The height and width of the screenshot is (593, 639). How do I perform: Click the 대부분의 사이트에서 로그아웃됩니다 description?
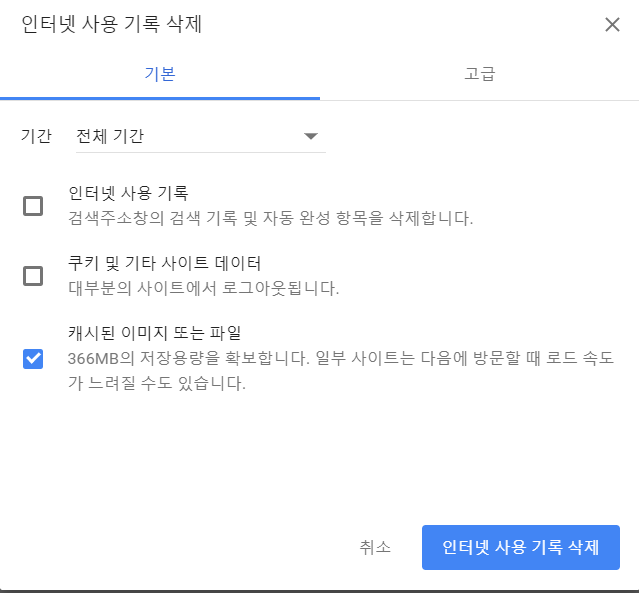(x=203, y=288)
